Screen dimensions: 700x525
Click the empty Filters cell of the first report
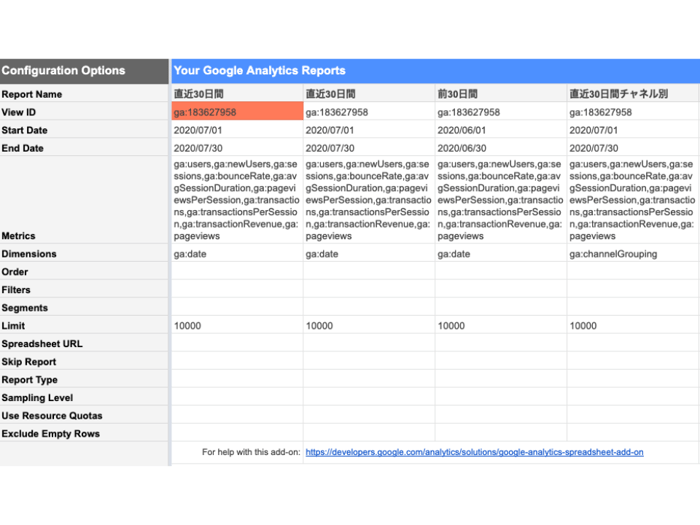pyautogui.click(x=237, y=289)
